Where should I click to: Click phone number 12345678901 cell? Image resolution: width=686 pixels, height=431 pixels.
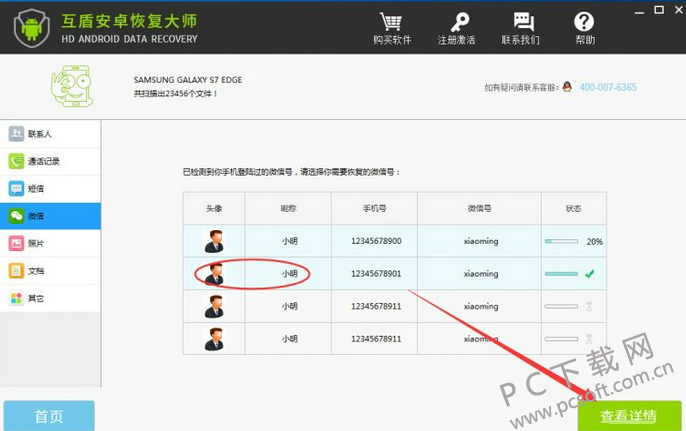(376, 274)
